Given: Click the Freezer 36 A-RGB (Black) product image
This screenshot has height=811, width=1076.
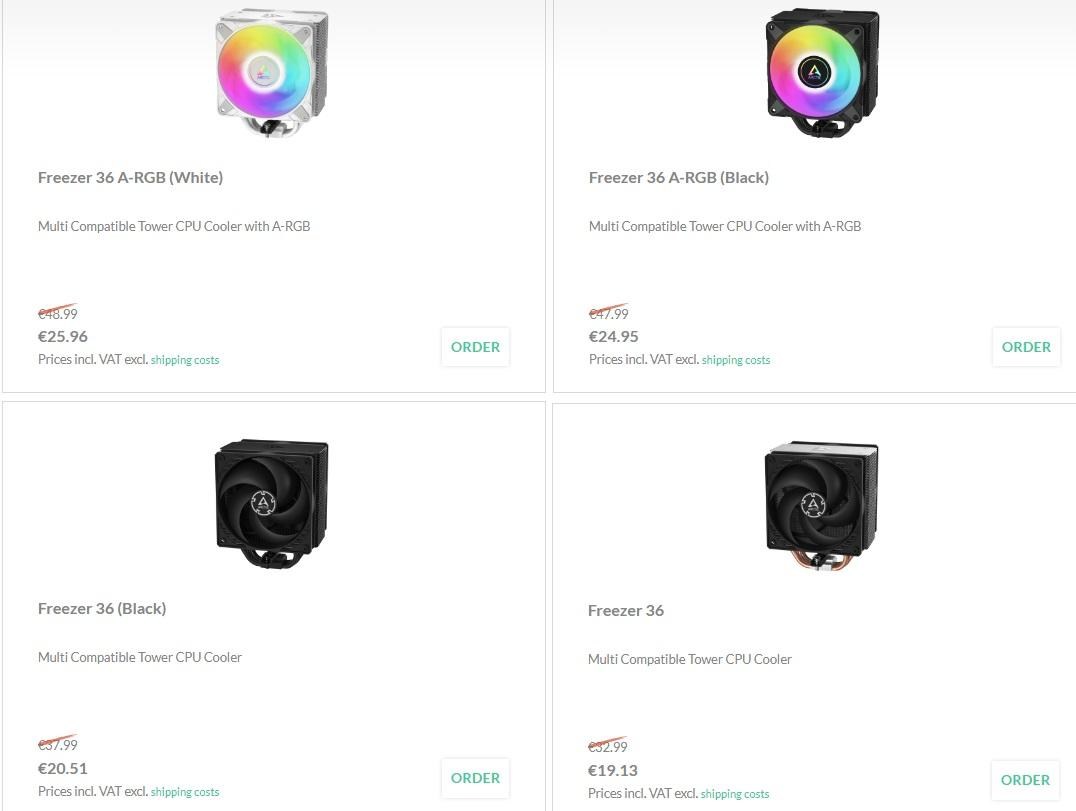Looking at the screenshot, I should [822, 73].
